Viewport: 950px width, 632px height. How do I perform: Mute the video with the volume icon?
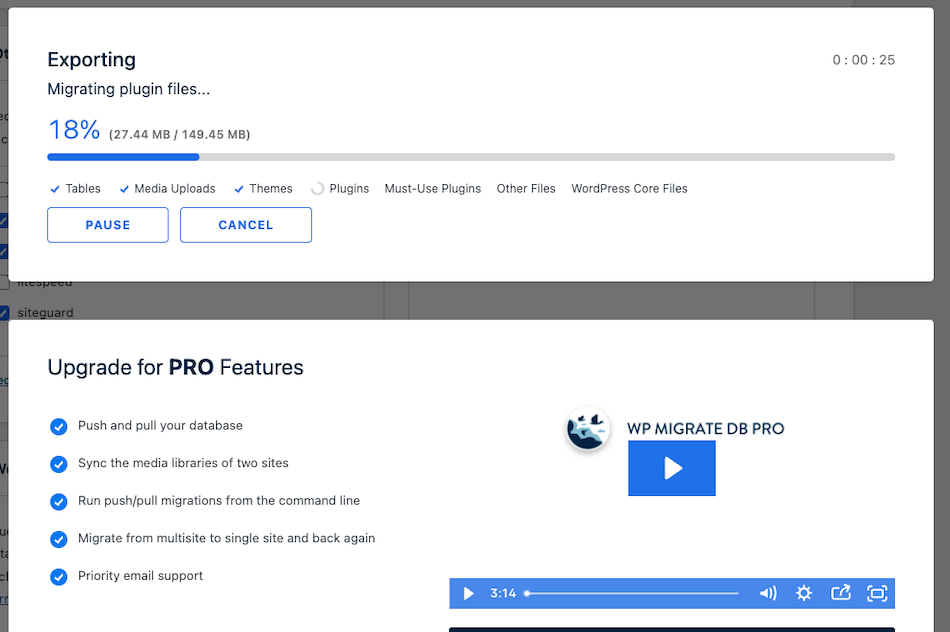coord(768,593)
